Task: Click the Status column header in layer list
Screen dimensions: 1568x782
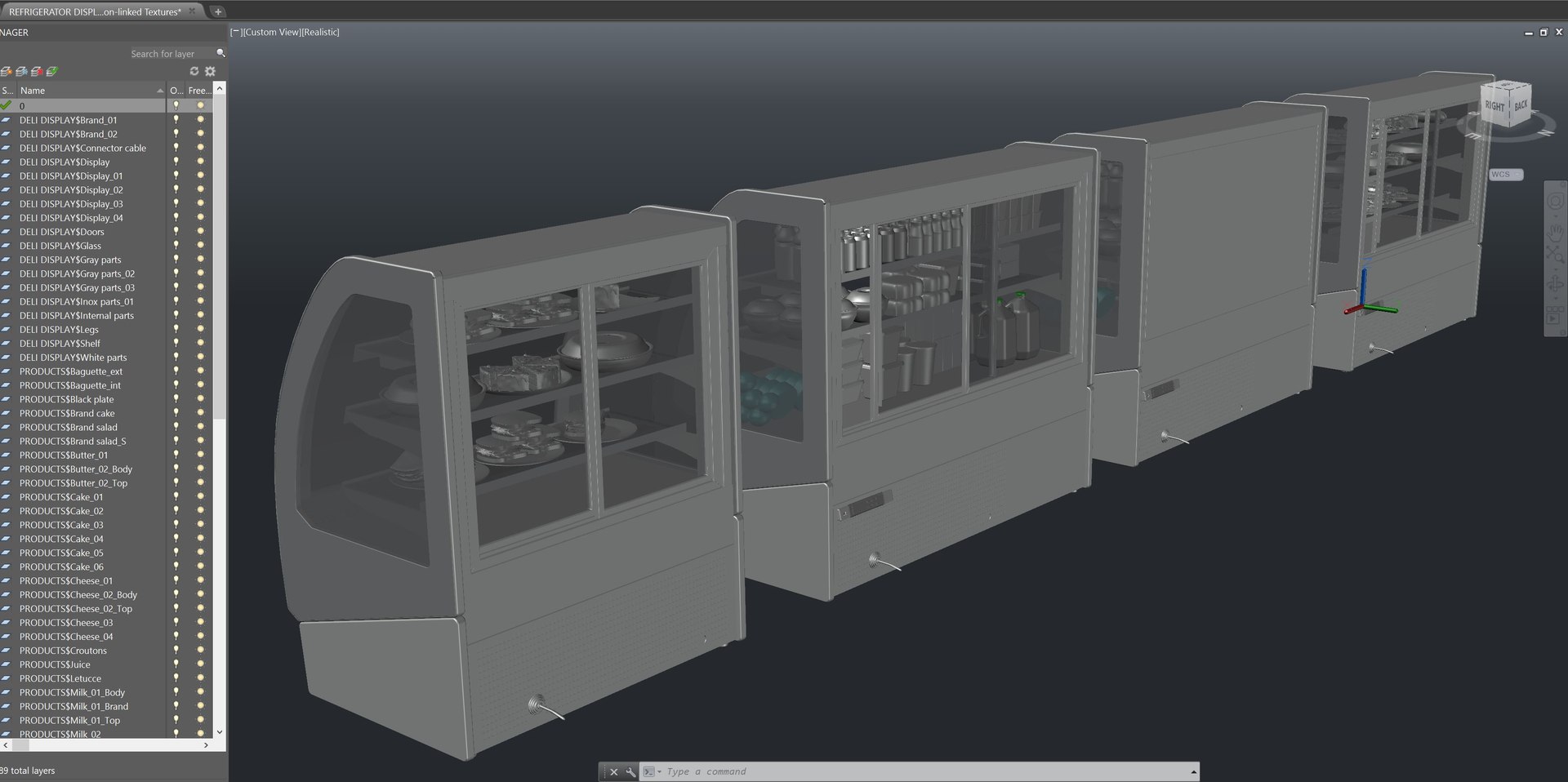Action: pos(7,91)
